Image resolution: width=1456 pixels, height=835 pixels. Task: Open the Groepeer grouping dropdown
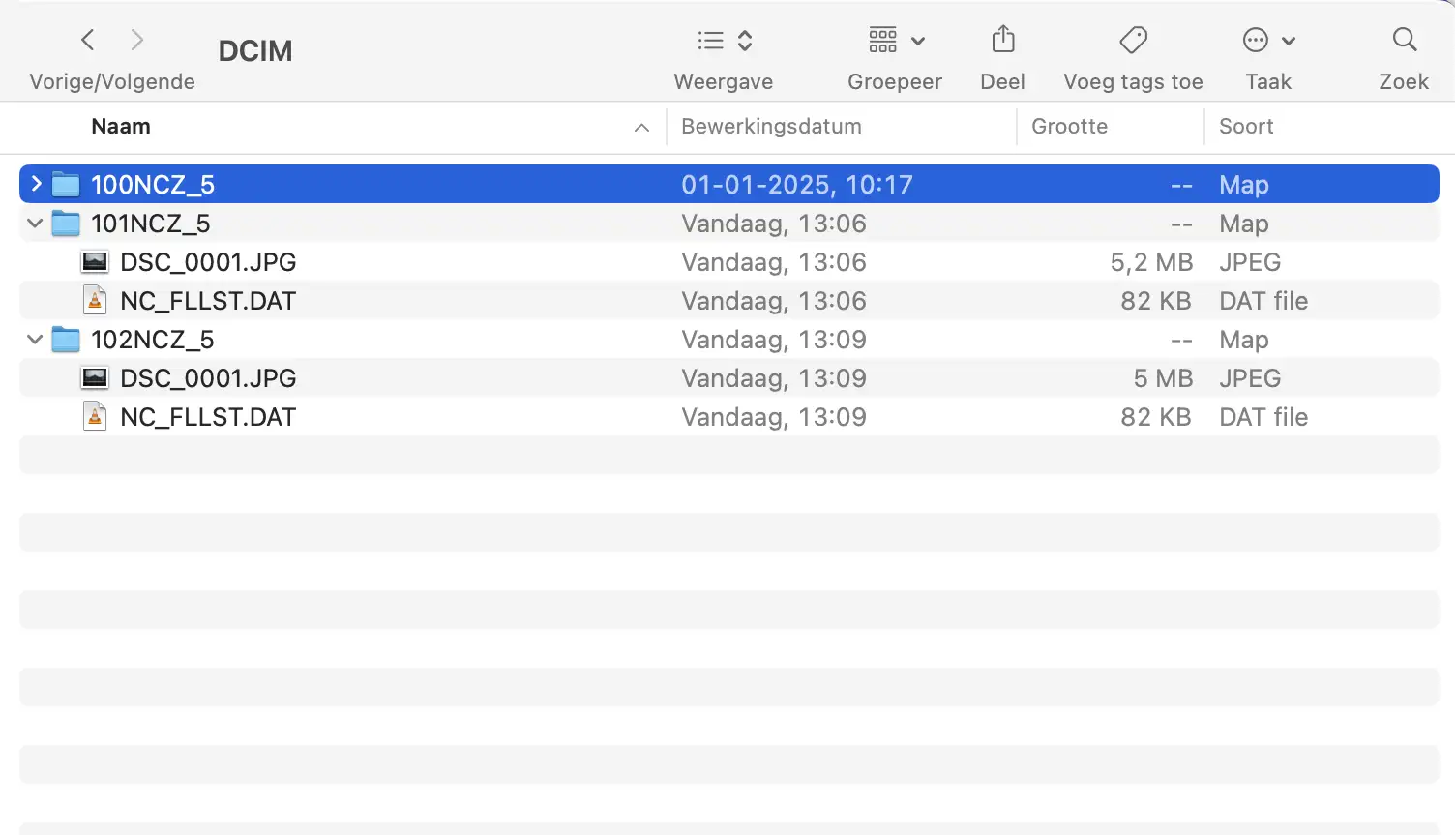(x=896, y=41)
